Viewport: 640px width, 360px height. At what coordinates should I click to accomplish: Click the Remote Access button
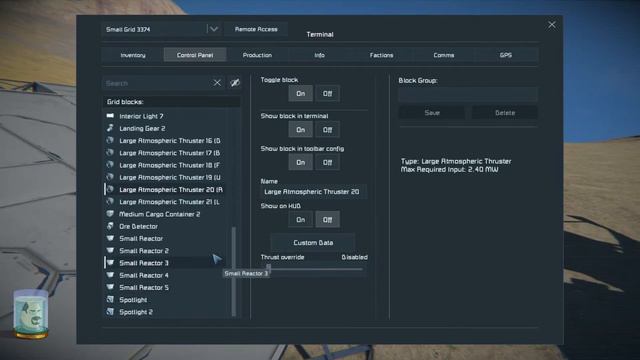click(x=256, y=29)
